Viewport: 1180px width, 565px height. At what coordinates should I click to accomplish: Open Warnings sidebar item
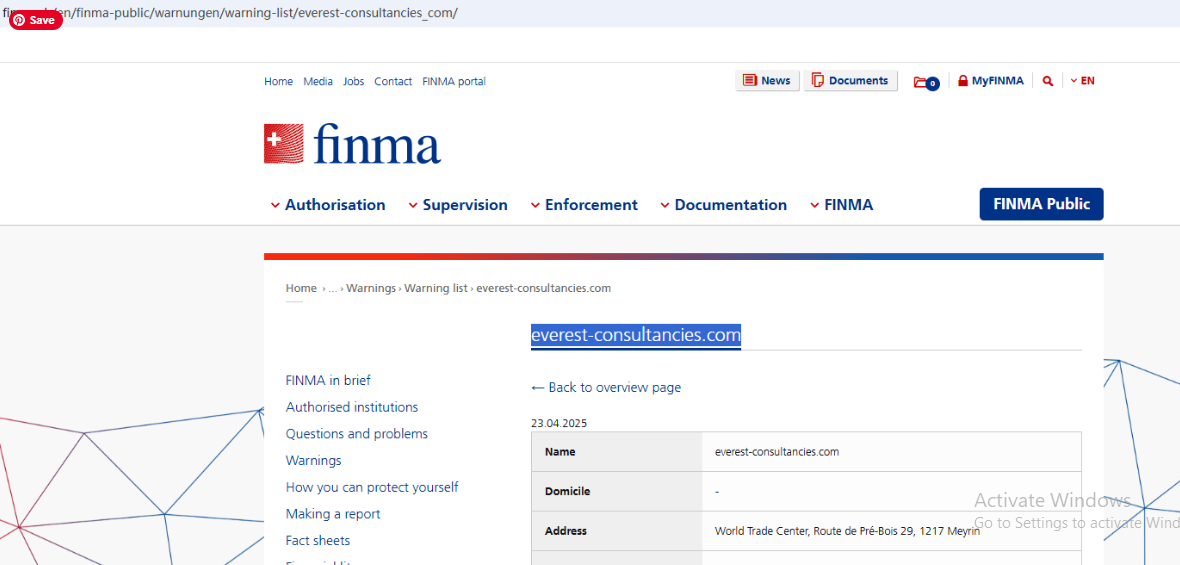point(314,460)
